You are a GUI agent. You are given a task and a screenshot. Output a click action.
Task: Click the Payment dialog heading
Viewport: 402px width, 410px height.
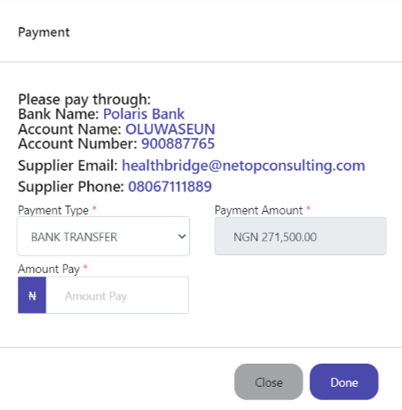click(x=44, y=32)
